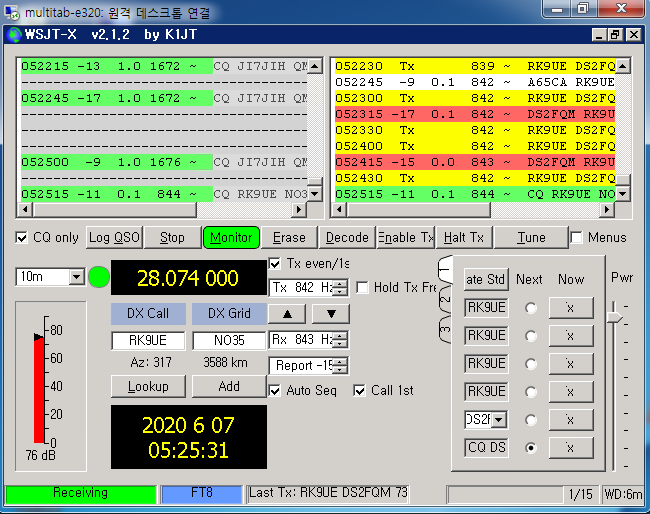Click right decode pane scroll-up arrow
The width and height of the screenshot is (650, 514).
[x=623, y=66]
